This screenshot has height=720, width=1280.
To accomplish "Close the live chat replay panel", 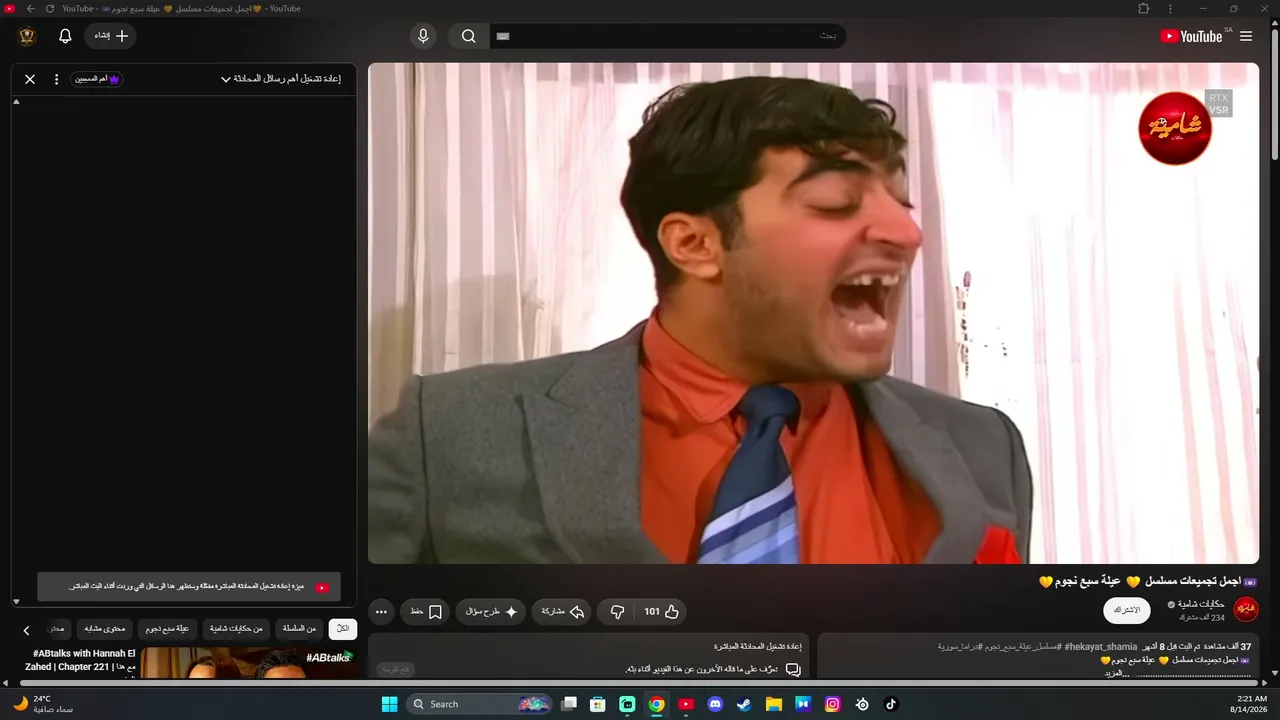I will (x=30, y=79).
